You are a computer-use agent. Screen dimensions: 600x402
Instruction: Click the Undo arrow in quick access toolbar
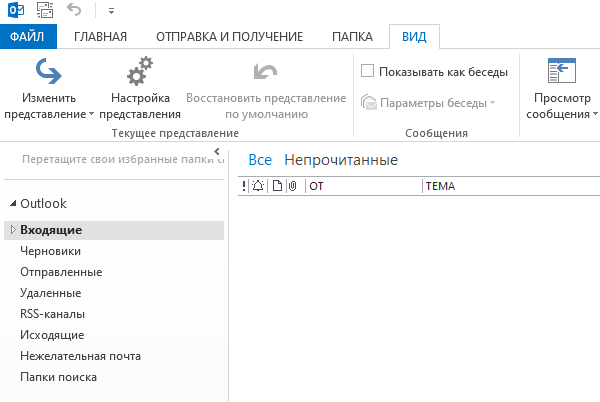click(74, 9)
